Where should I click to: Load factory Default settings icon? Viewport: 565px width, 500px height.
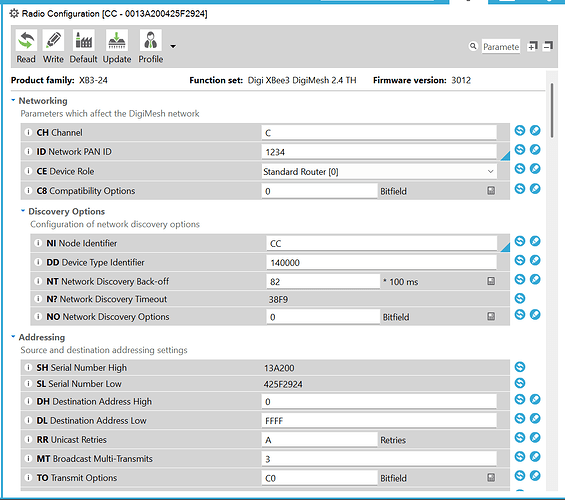coord(84,40)
